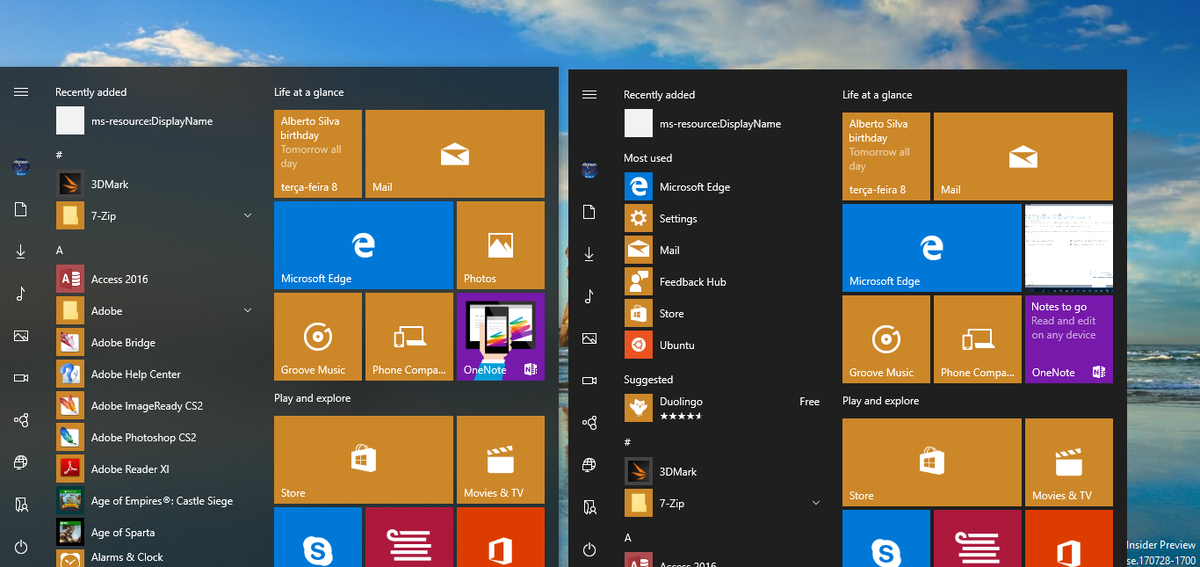Click the user account avatar in left sidebar

(21, 167)
